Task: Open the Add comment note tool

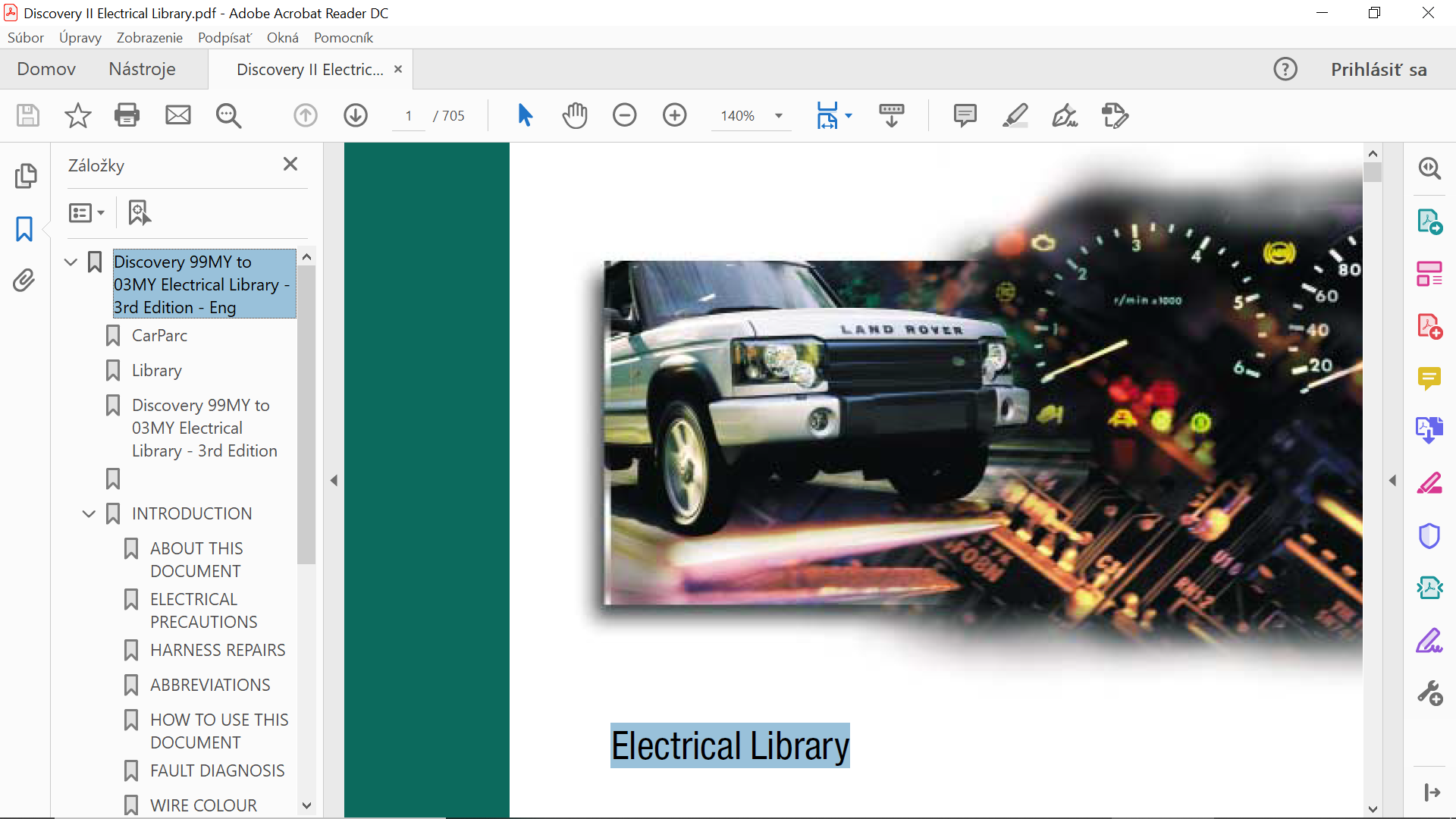Action: coord(965,115)
